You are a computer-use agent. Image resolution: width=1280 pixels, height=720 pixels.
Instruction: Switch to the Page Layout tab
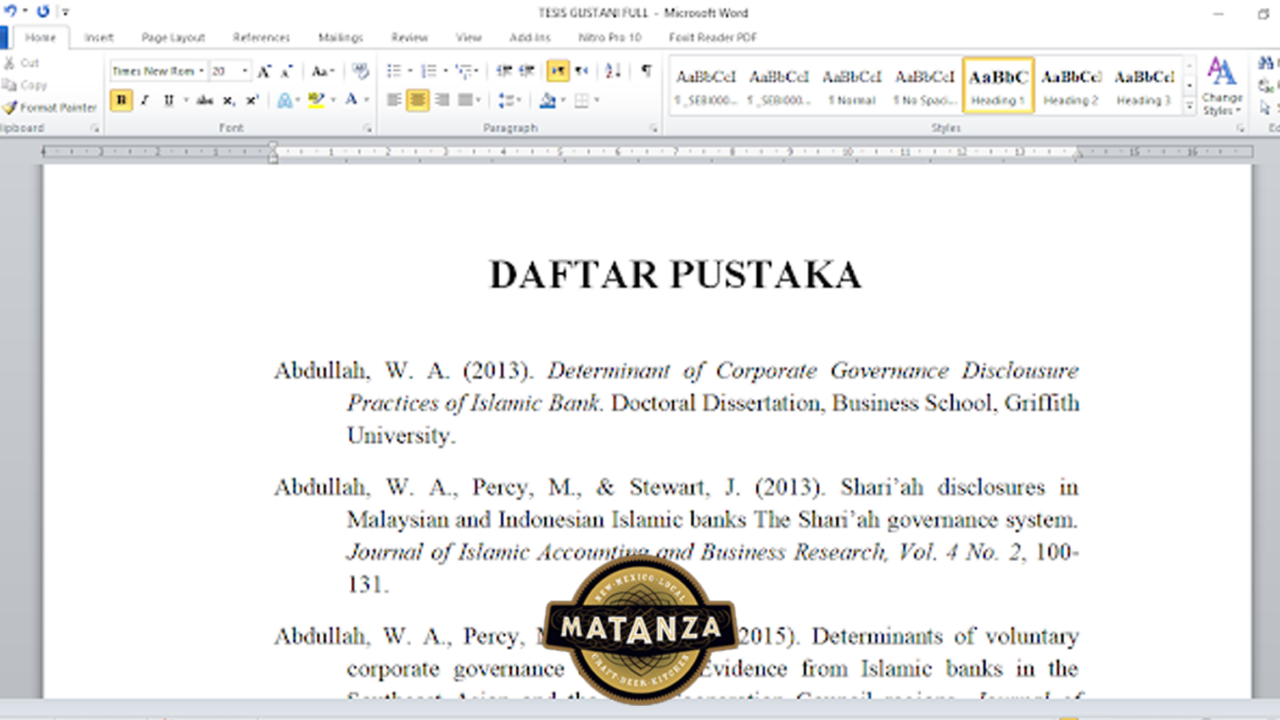tap(173, 38)
